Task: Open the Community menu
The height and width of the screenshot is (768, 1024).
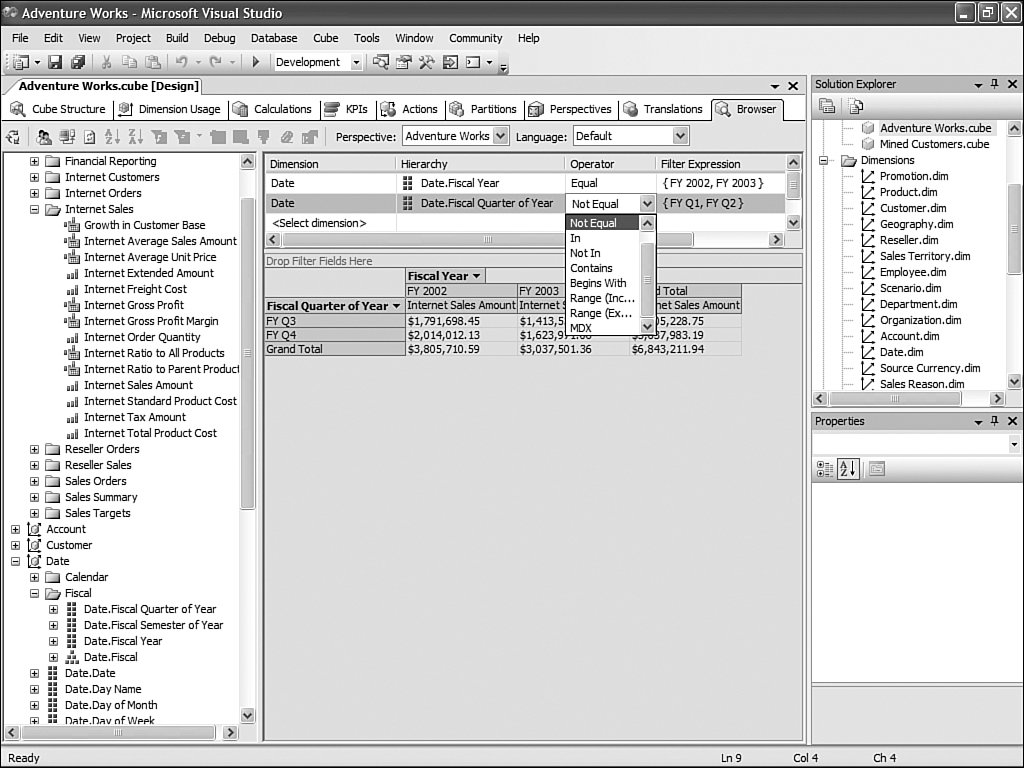Action: [475, 38]
